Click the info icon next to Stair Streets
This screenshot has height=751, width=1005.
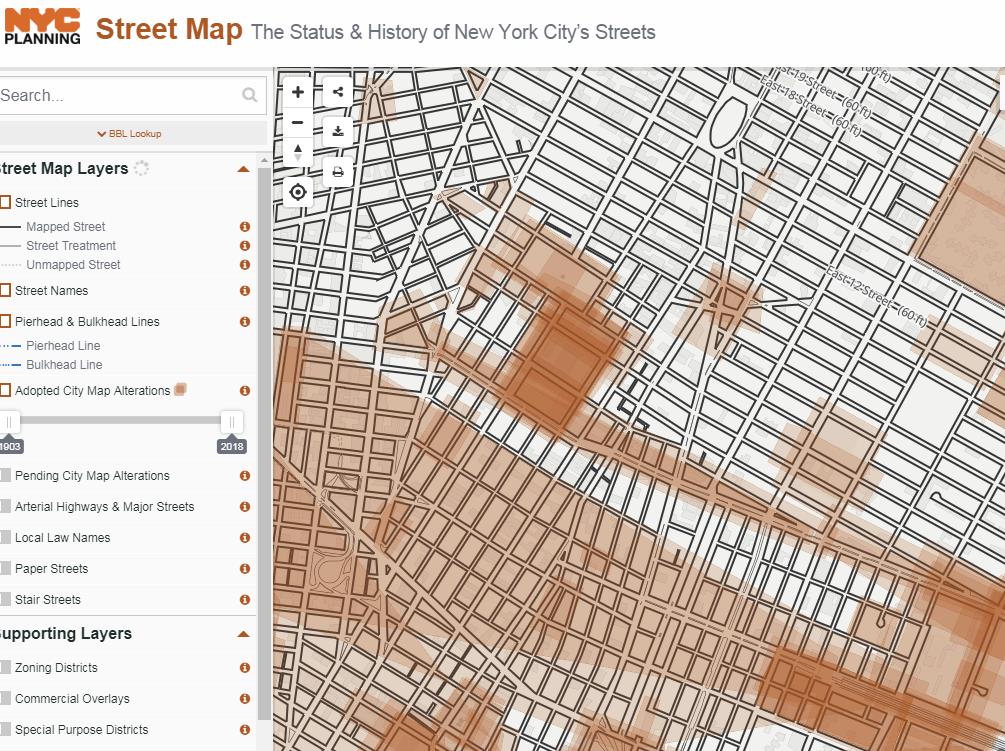pos(243,599)
